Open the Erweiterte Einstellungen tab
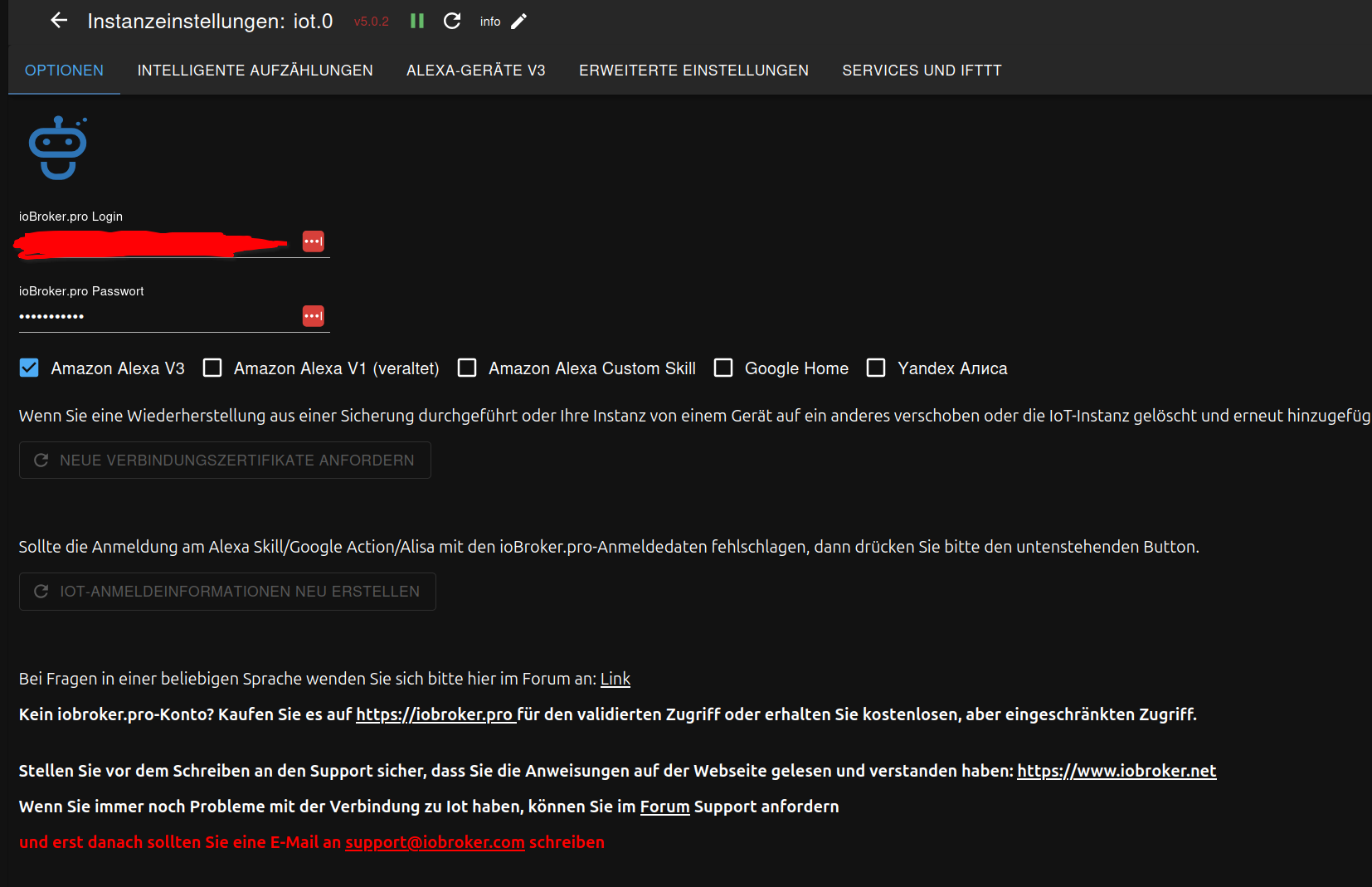The image size is (1372, 887). (x=693, y=71)
